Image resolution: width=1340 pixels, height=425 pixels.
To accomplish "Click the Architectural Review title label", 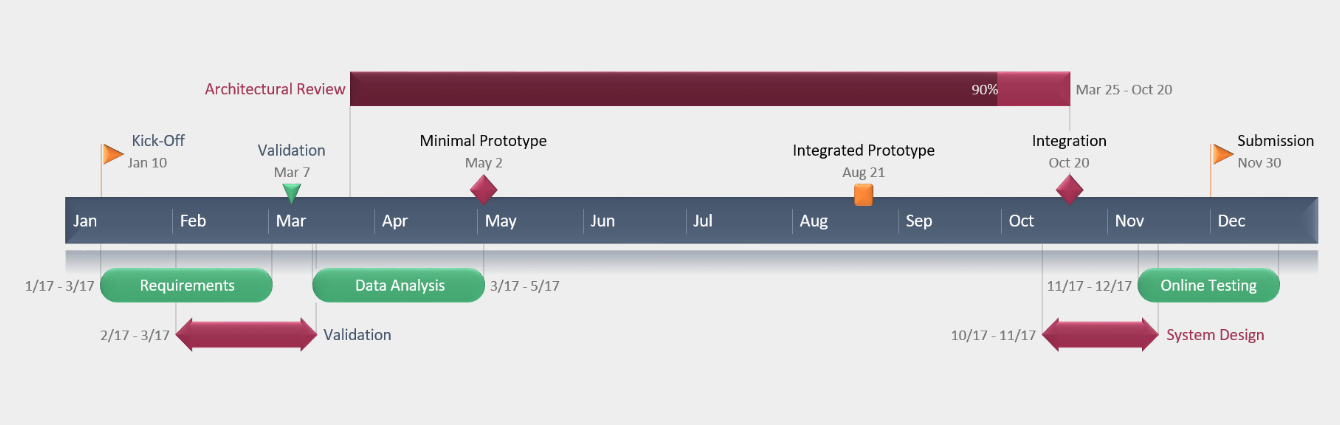I will coord(275,89).
